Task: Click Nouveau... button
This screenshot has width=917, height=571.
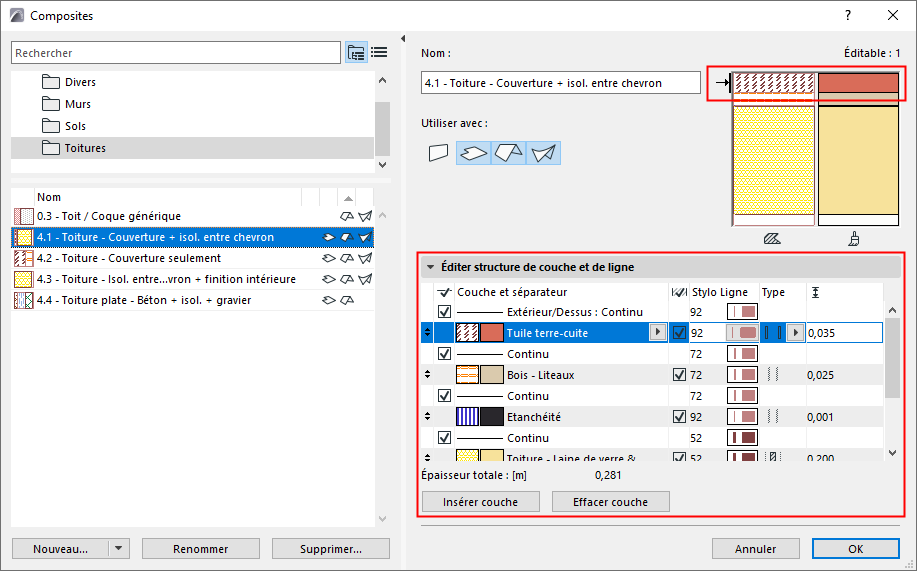Action: coord(60,549)
